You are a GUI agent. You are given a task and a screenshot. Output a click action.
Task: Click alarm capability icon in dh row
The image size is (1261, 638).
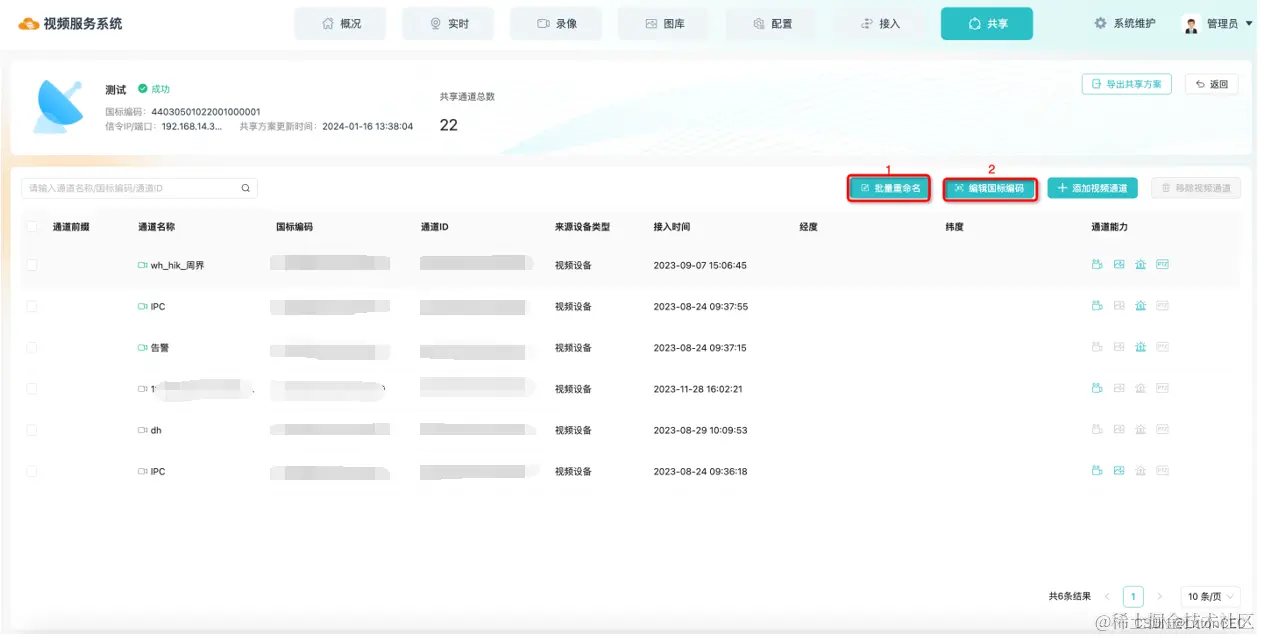(x=1140, y=430)
